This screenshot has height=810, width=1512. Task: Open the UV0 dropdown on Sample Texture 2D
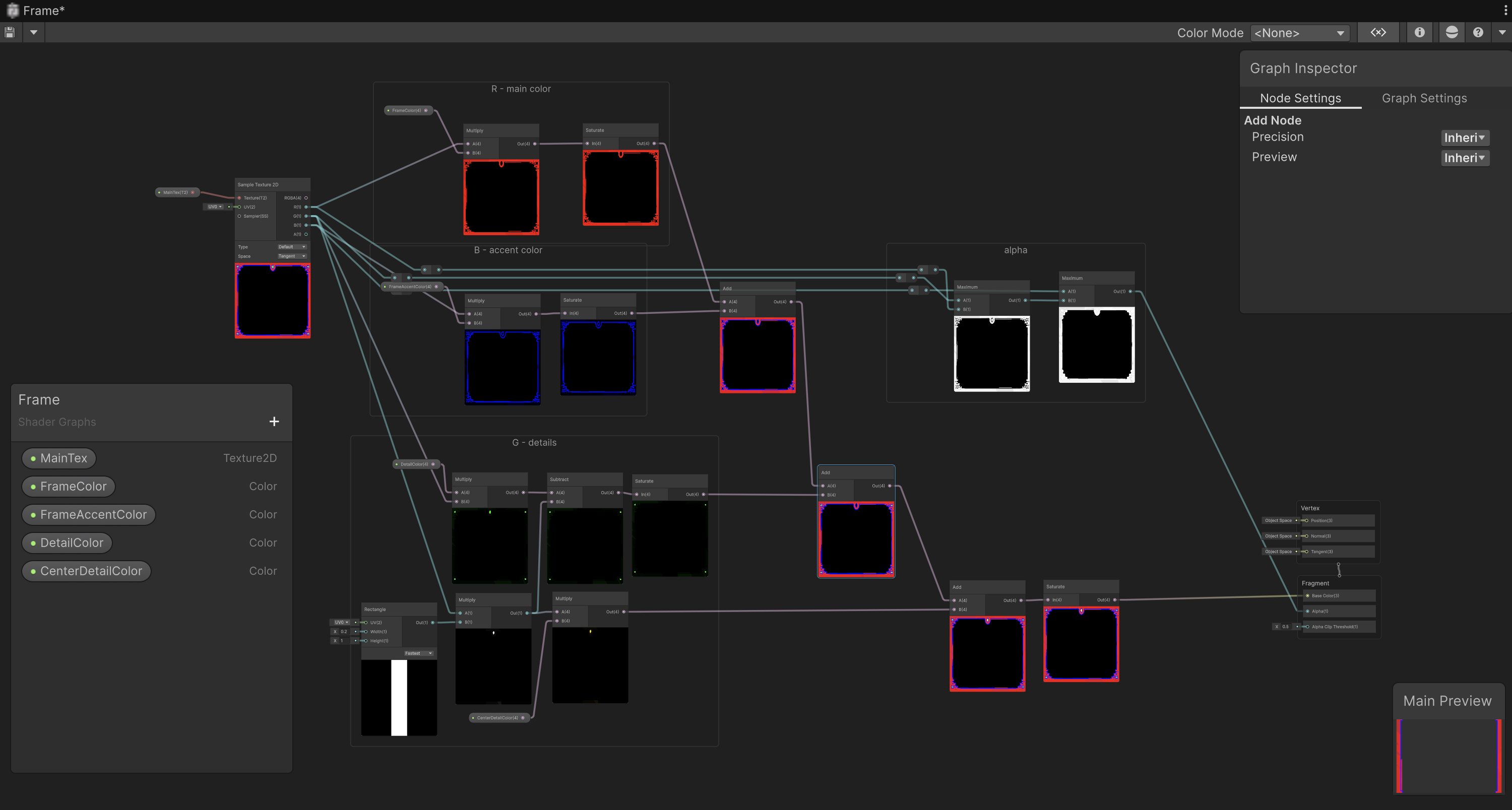point(215,207)
